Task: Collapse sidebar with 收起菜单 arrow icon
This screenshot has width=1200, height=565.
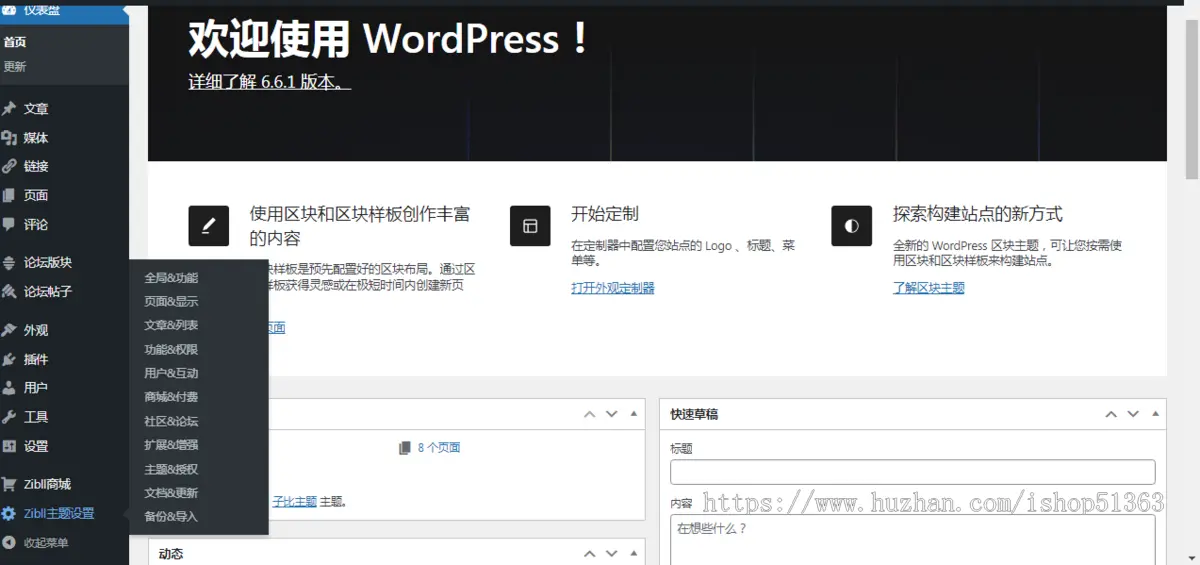Action: coord(9,543)
